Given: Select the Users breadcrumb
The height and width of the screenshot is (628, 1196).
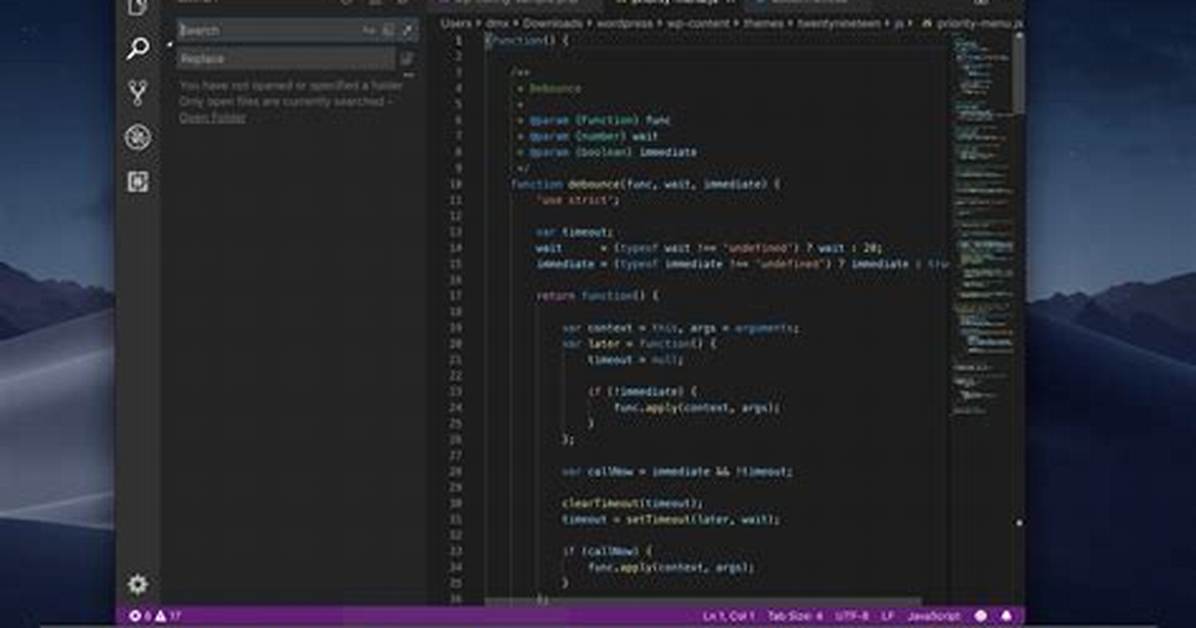Looking at the screenshot, I should (x=455, y=24).
